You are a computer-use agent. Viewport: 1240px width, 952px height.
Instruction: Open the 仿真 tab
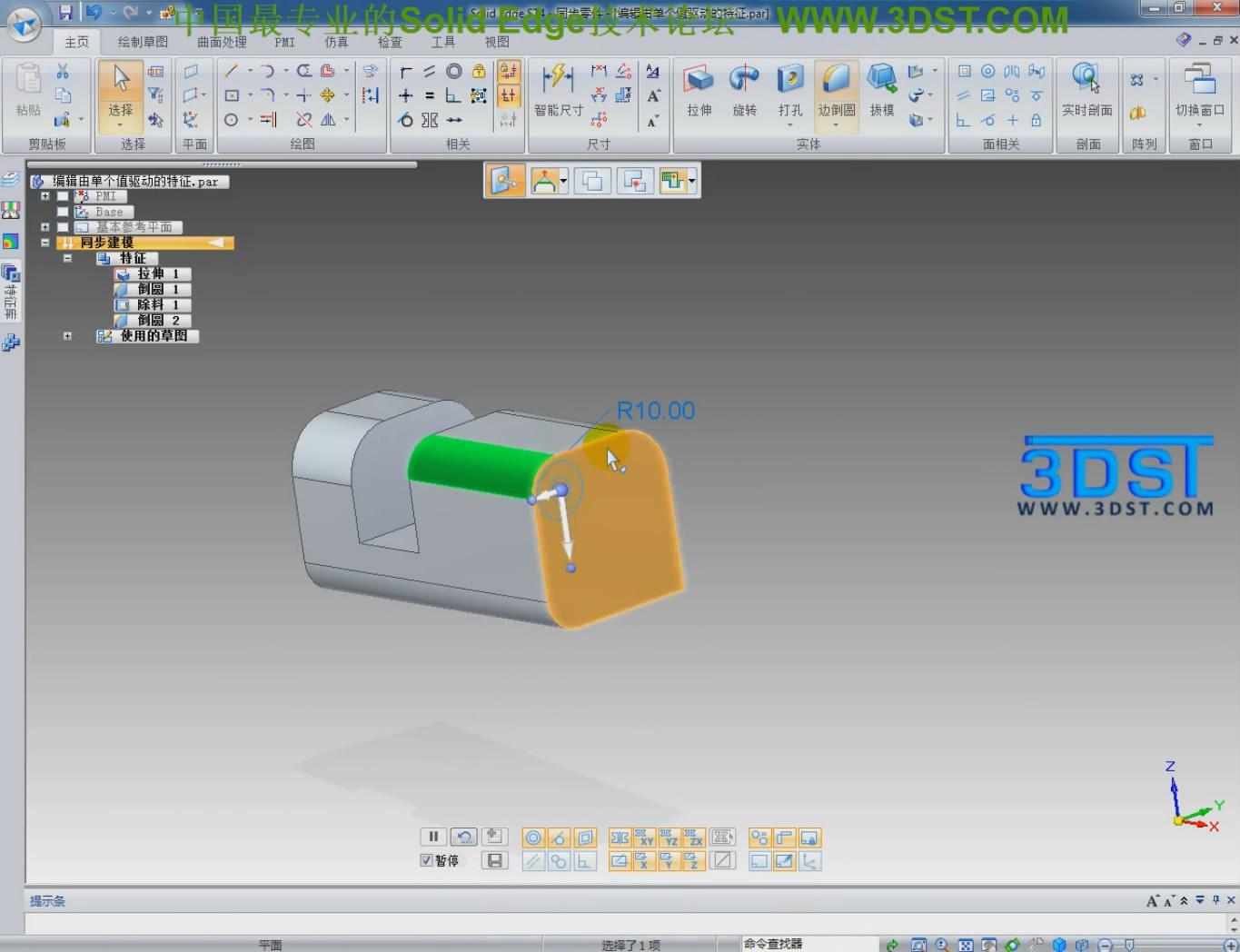coord(336,42)
